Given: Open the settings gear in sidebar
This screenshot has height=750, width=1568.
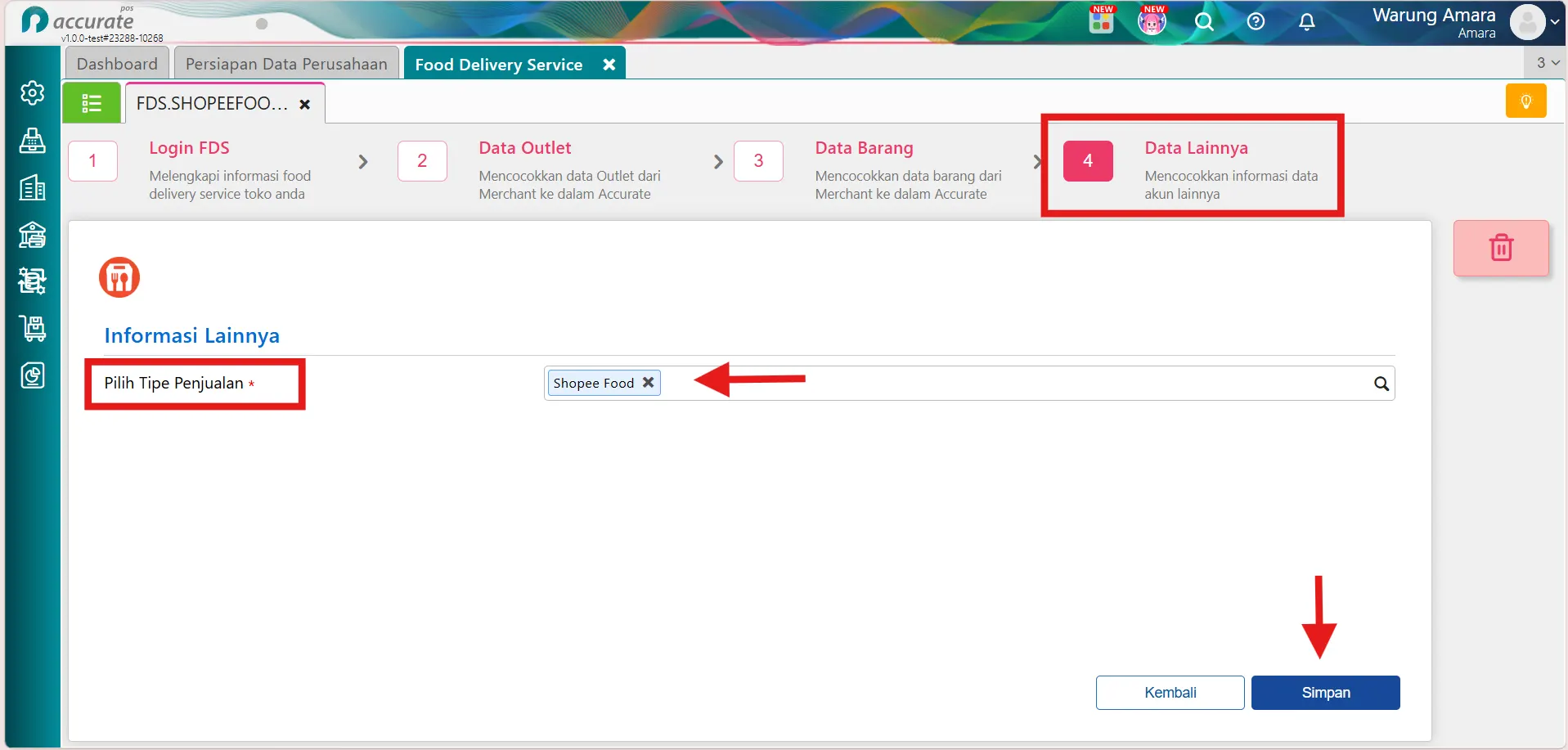Looking at the screenshot, I should pyautogui.click(x=32, y=93).
